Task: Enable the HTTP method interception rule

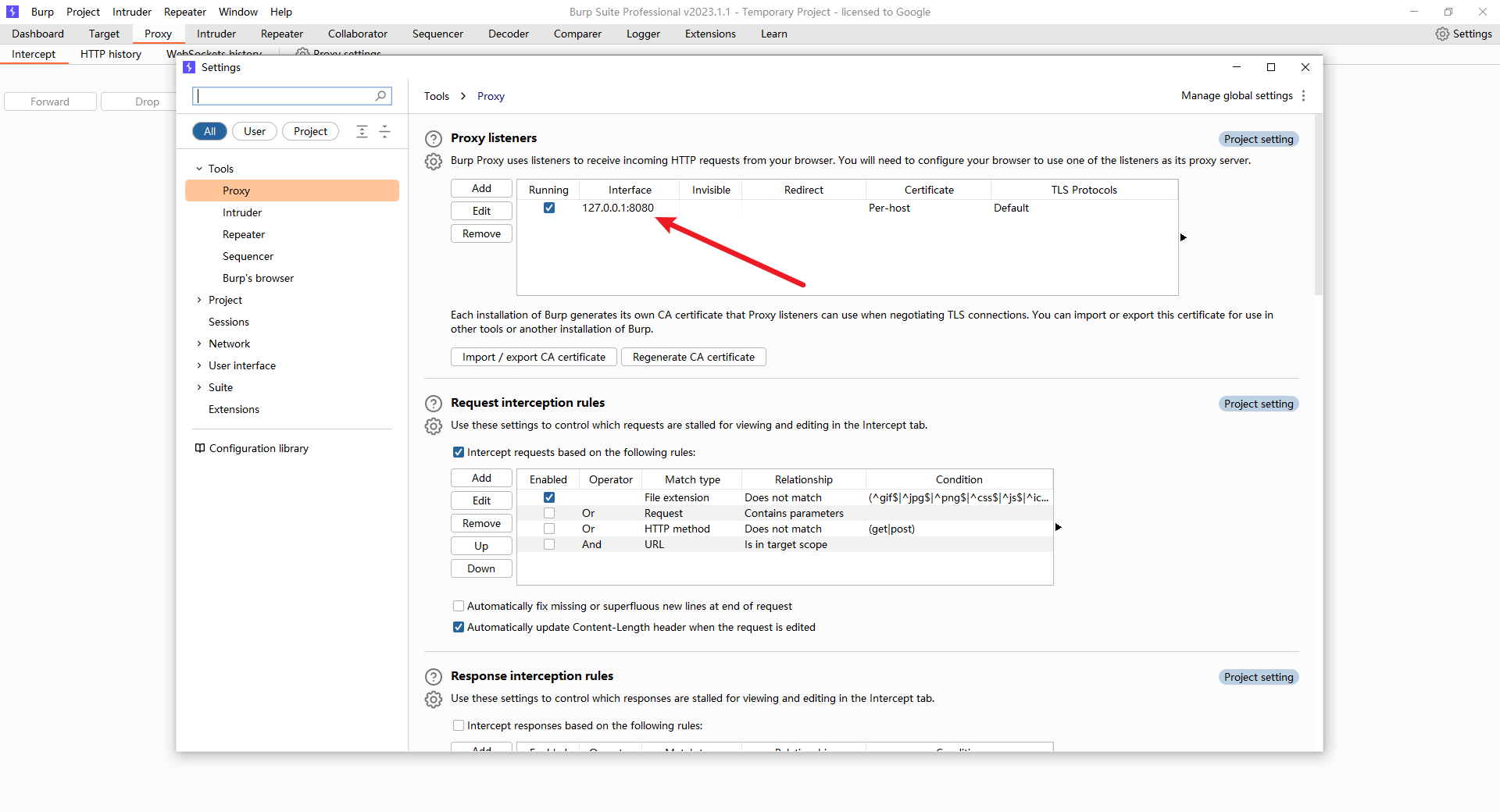Action: (x=549, y=529)
